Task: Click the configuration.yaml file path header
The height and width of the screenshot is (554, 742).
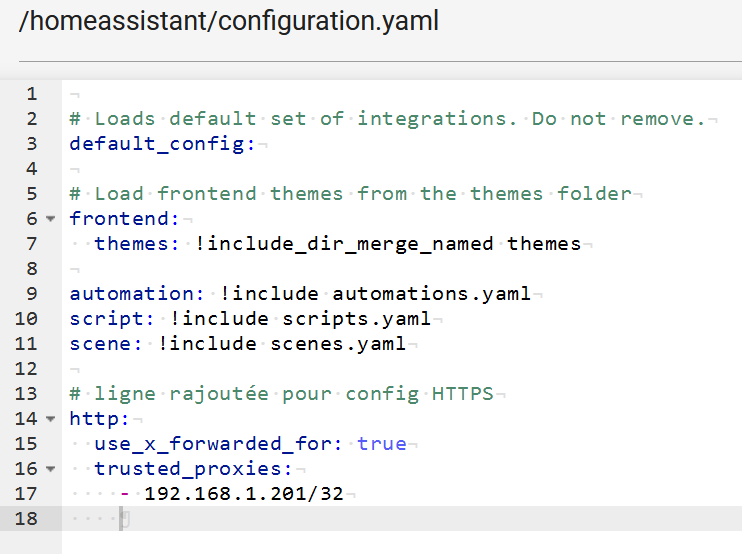Action: point(229,21)
